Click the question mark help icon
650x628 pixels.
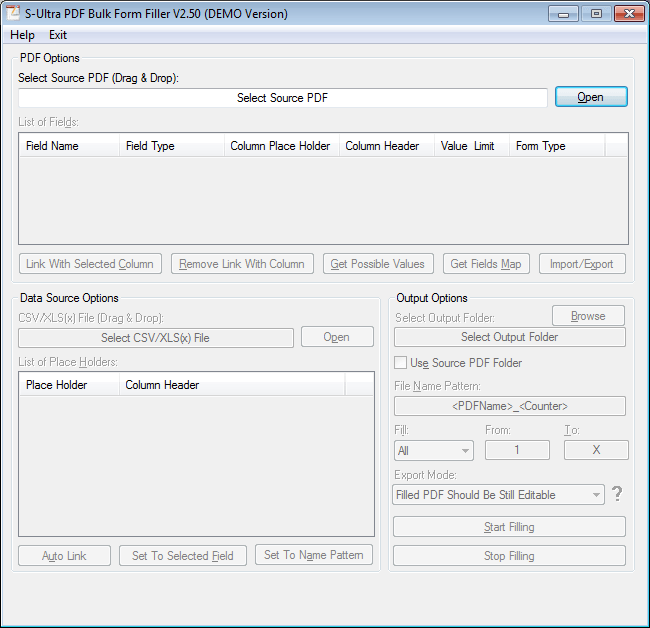[x=617, y=494]
